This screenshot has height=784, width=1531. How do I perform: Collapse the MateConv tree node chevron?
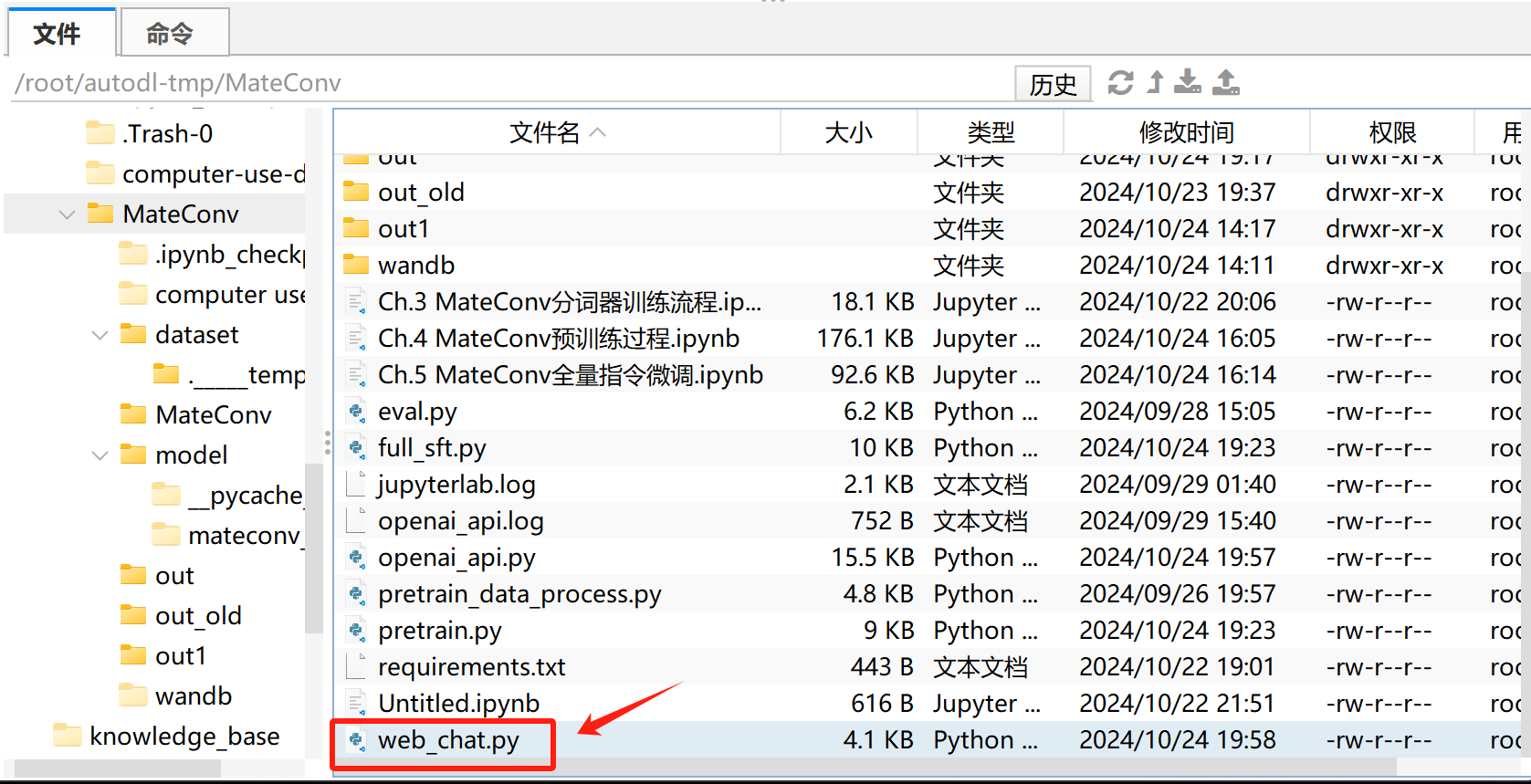click(x=67, y=214)
